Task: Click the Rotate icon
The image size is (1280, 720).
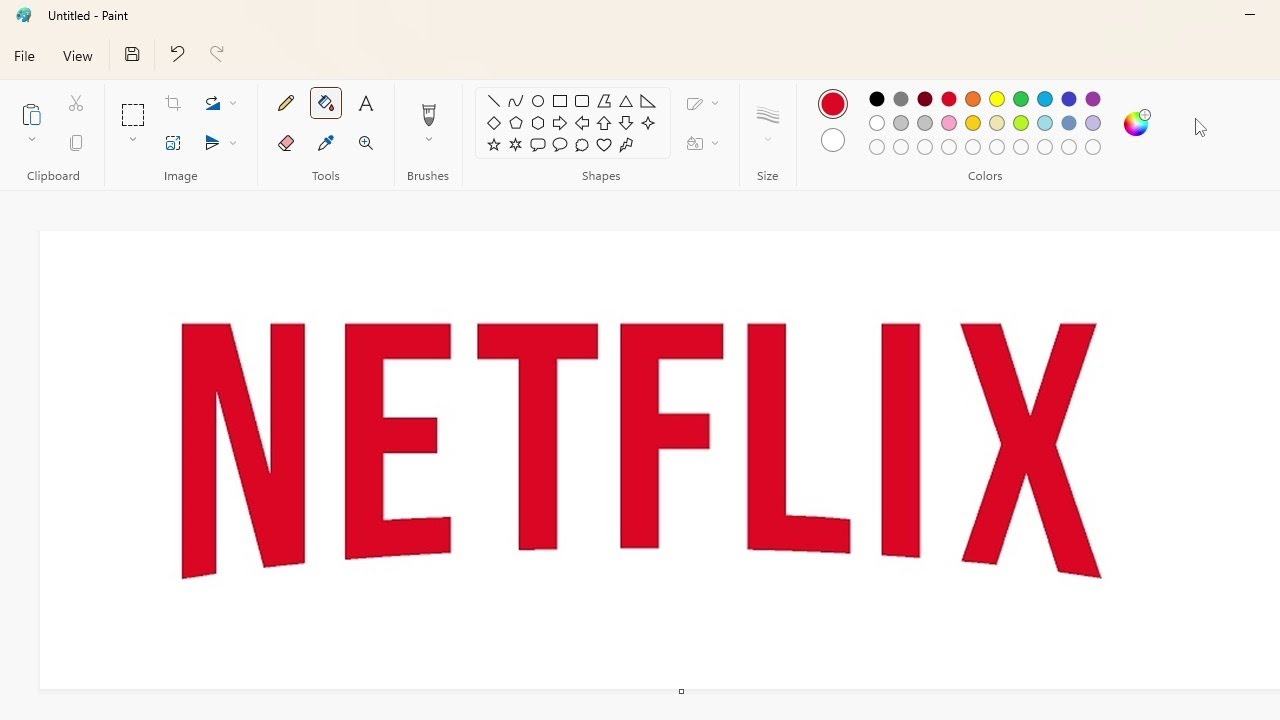Action: (x=212, y=104)
